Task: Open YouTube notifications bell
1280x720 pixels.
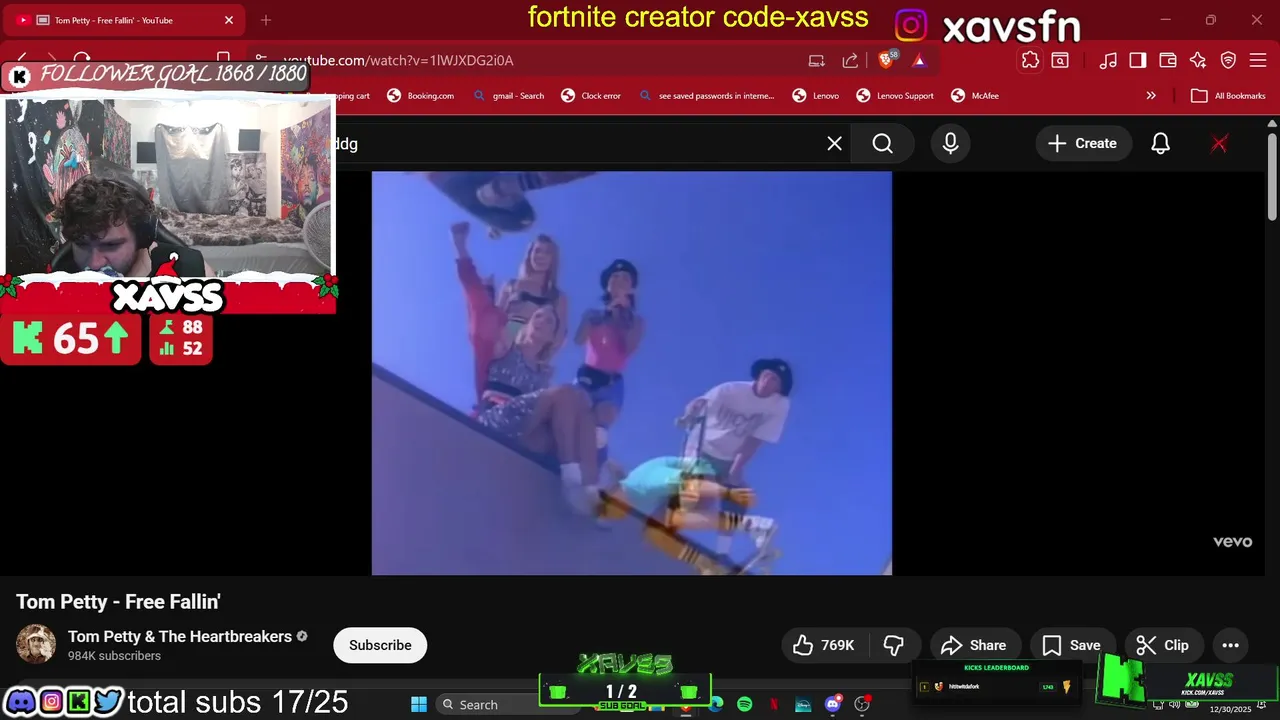Action: 1160,144
